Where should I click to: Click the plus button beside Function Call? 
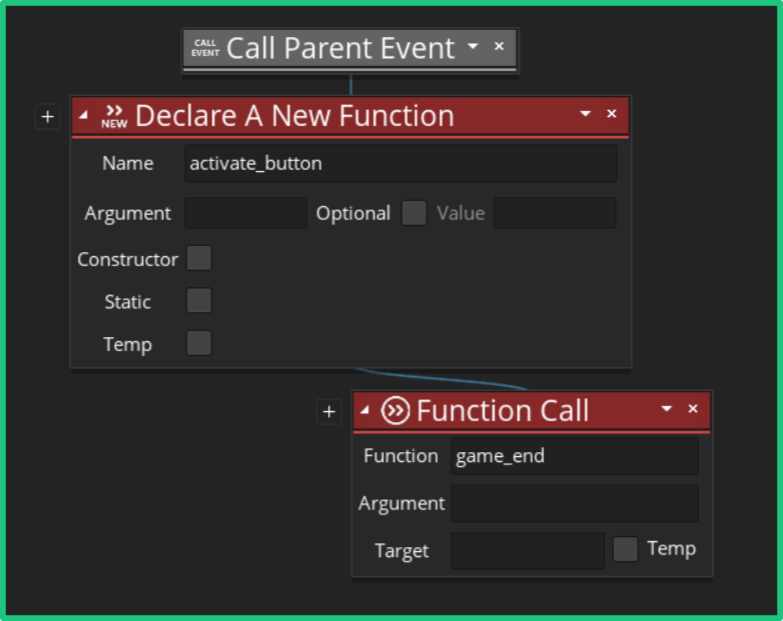pos(329,412)
